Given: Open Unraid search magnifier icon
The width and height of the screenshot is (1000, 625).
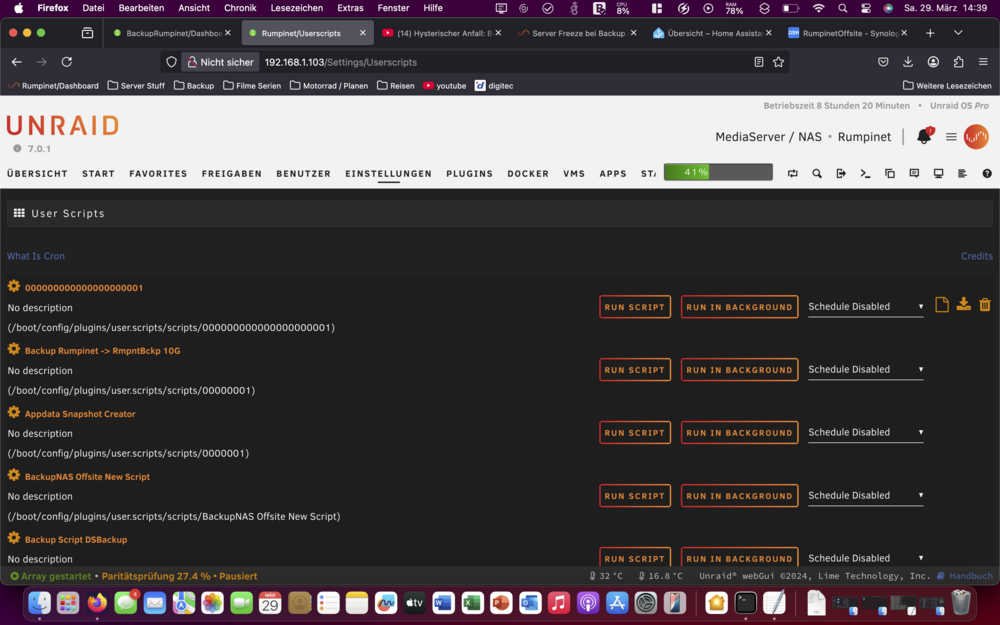Looking at the screenshot, I should (816, 173).
